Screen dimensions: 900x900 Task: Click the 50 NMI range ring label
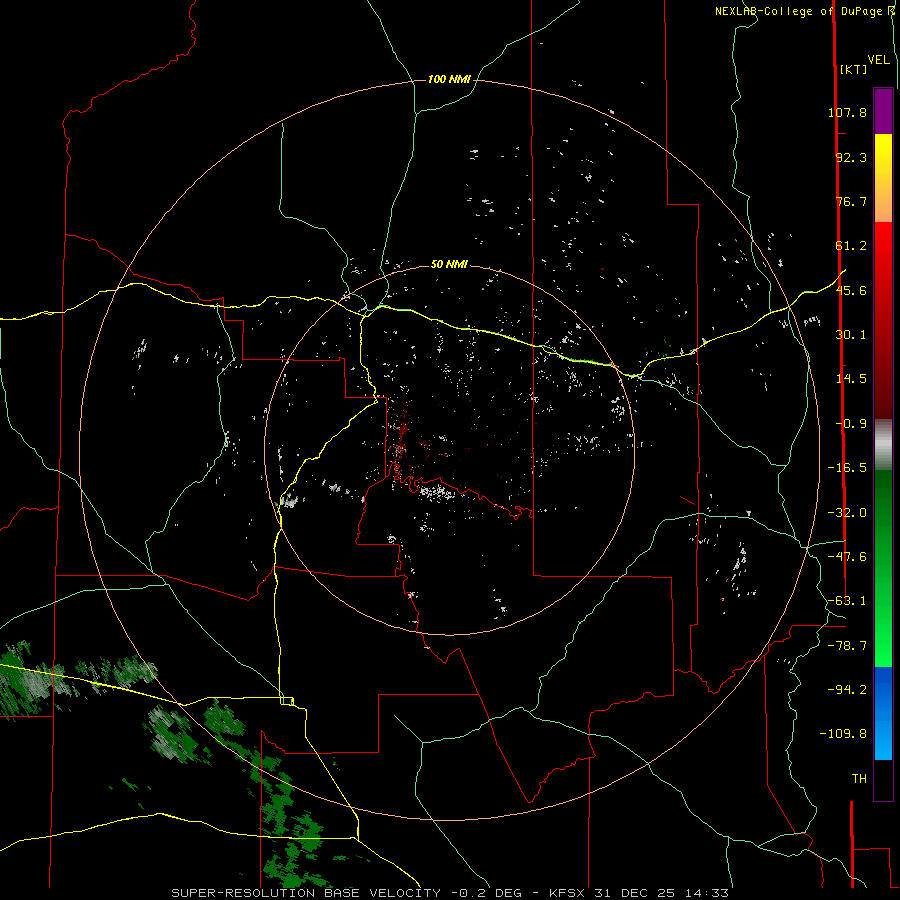449,264
